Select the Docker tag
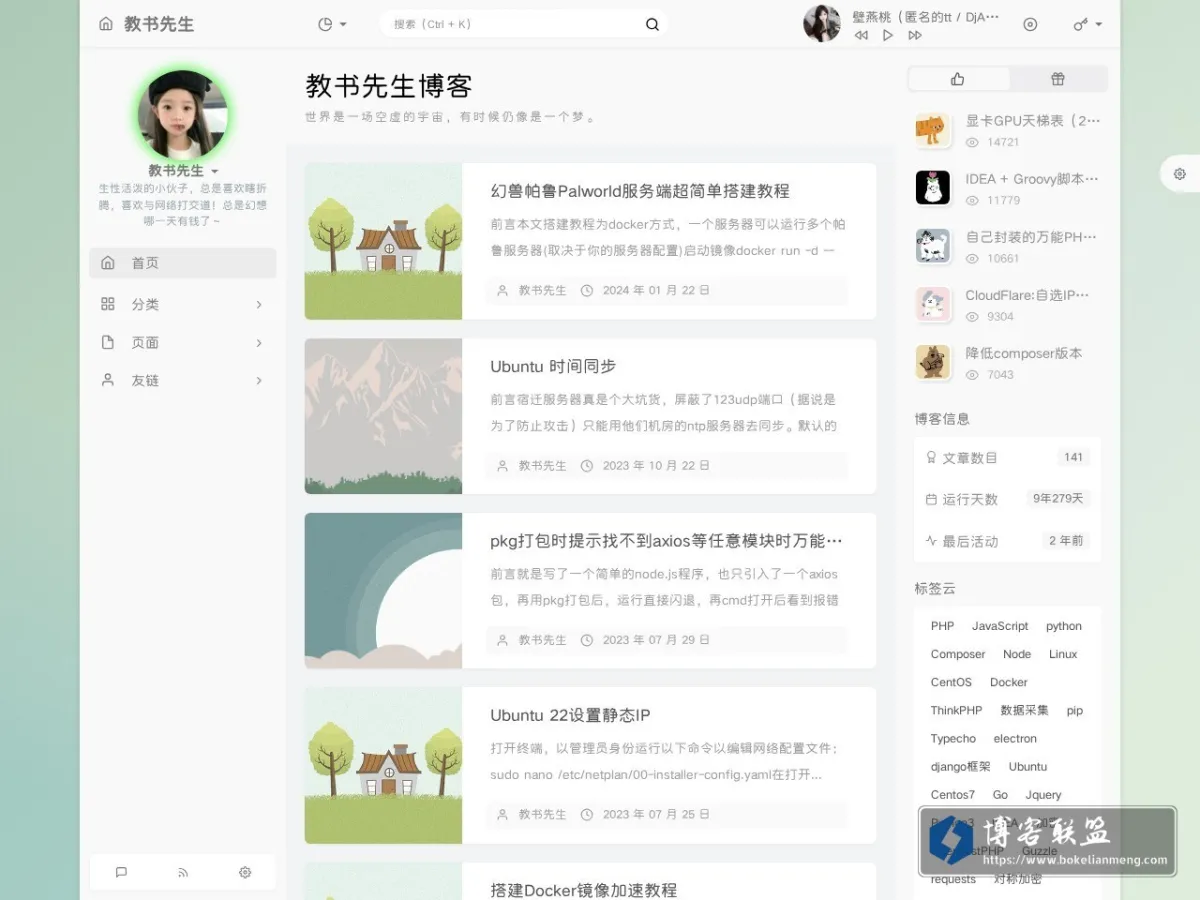This screenshot has width=1200, height=900. point(1009,682)
